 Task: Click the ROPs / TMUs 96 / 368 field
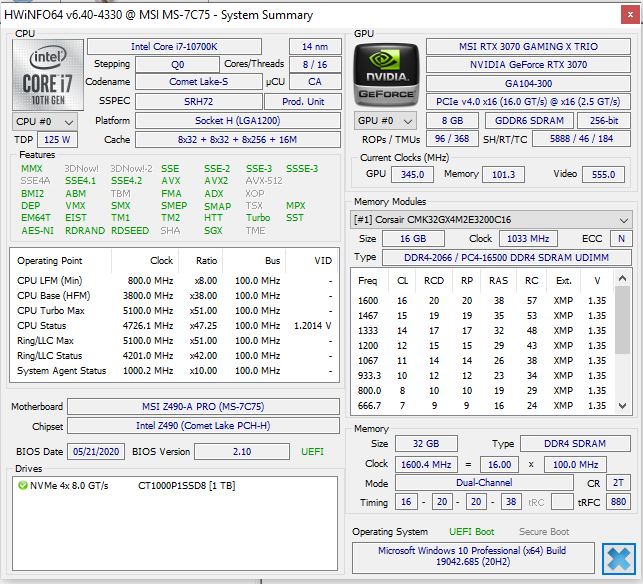tap(452, 139)
